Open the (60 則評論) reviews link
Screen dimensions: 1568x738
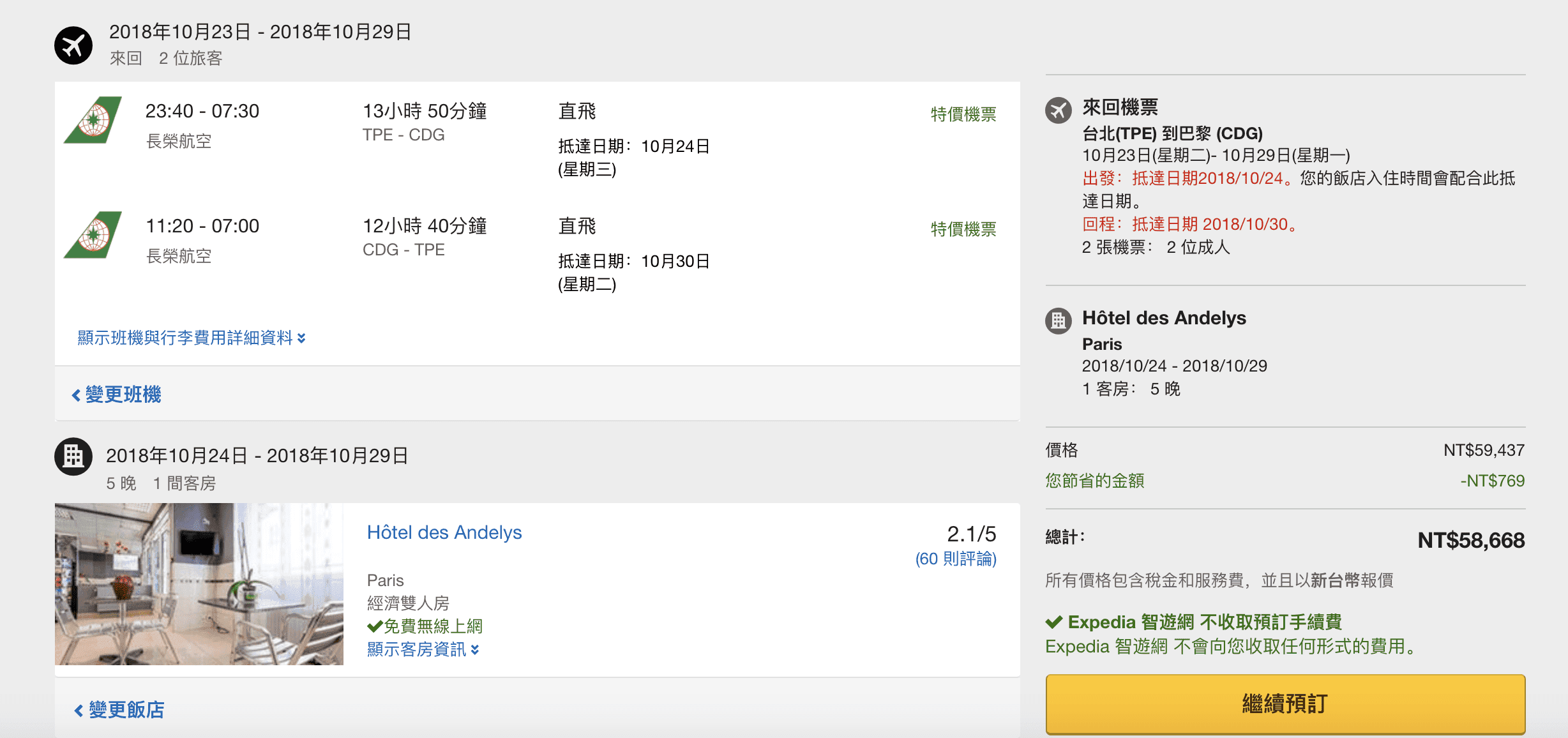(x=956, y=559)
